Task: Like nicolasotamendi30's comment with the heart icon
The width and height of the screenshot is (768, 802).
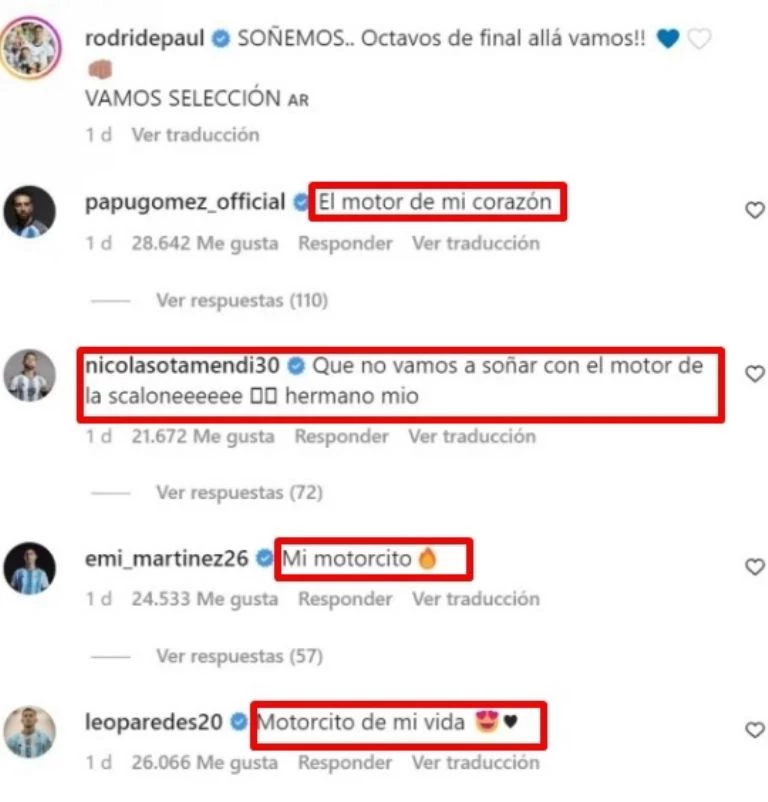Action: coord(754,374)
